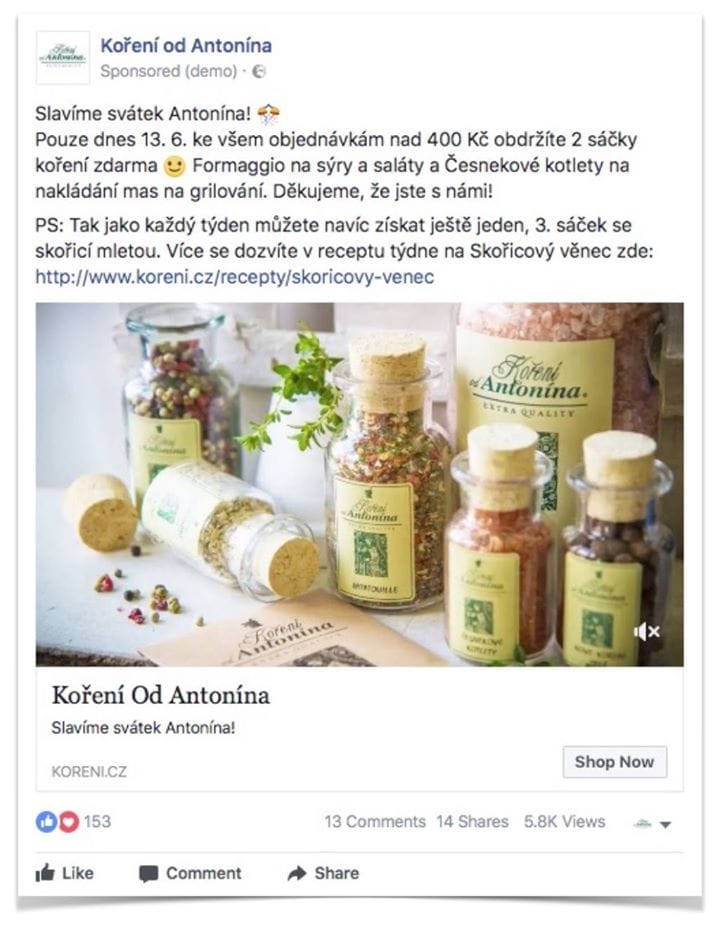View the 14 Shares list
The height and width of the screenshot is (926, 720).
click(473, 821)
